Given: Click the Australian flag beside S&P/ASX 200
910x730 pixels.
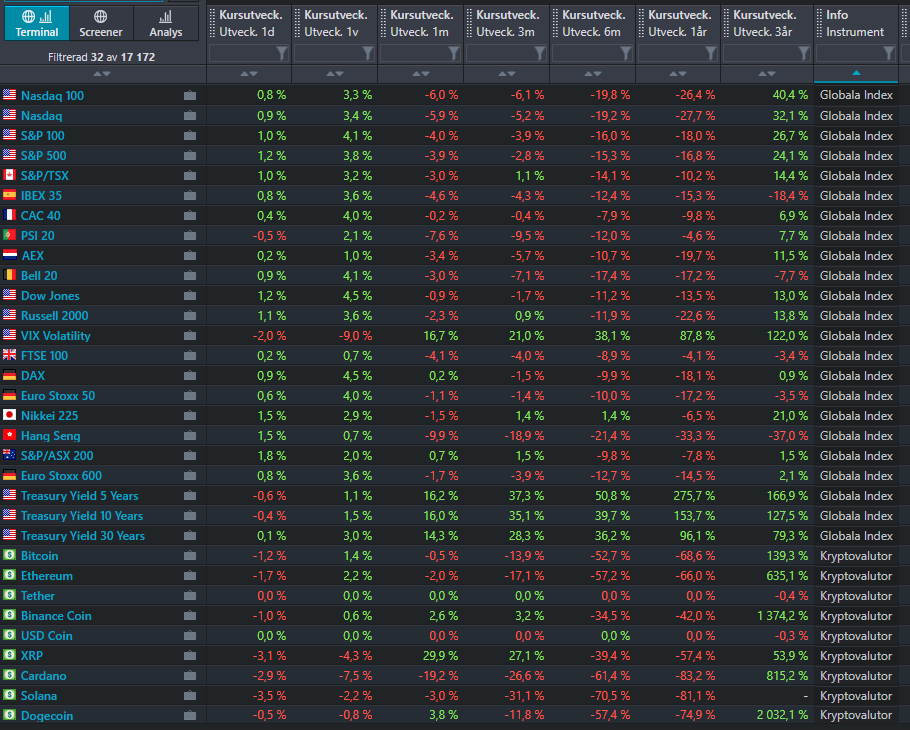Looking at the screenshot, I should (x=9, y=455).
